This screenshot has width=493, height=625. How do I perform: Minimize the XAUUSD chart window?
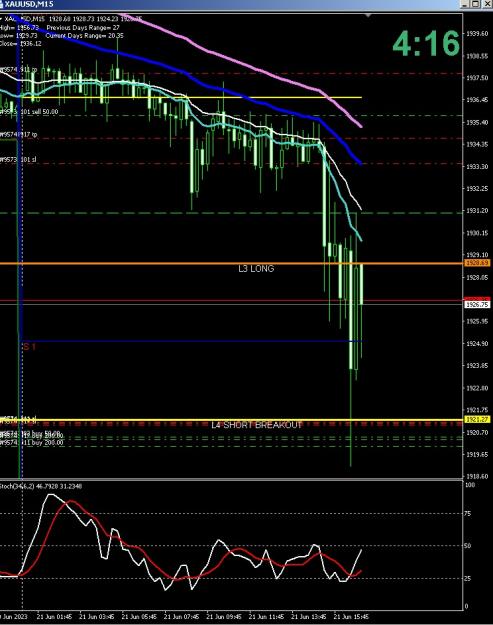(465, 4)
